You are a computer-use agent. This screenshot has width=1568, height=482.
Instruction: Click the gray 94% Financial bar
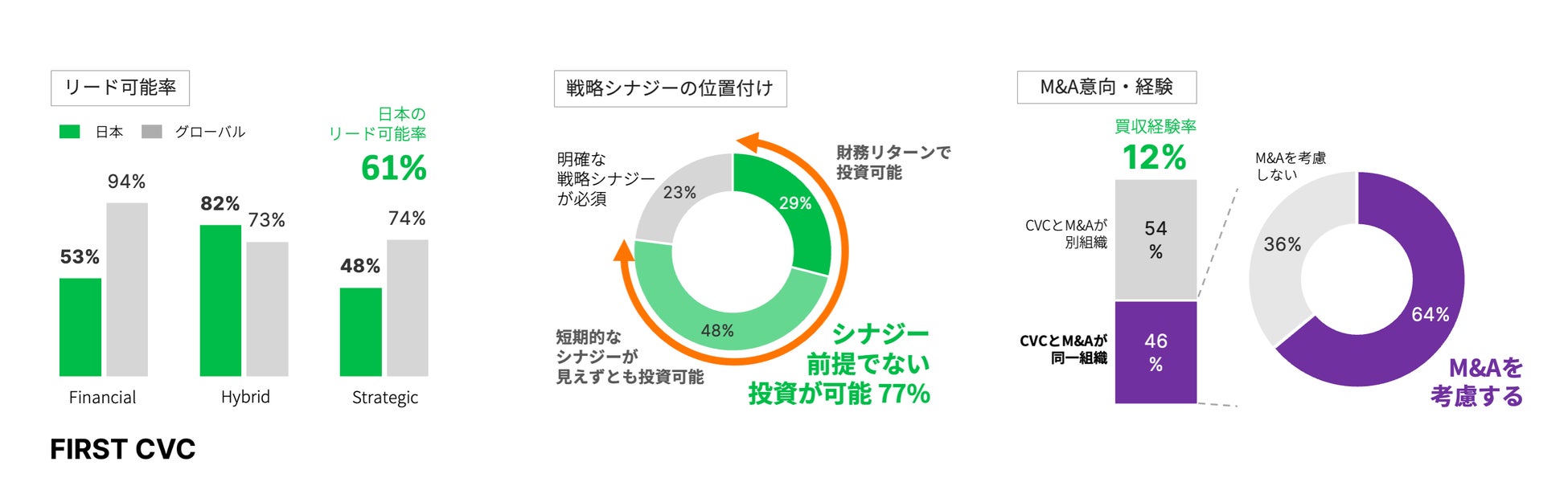[127, 289]
